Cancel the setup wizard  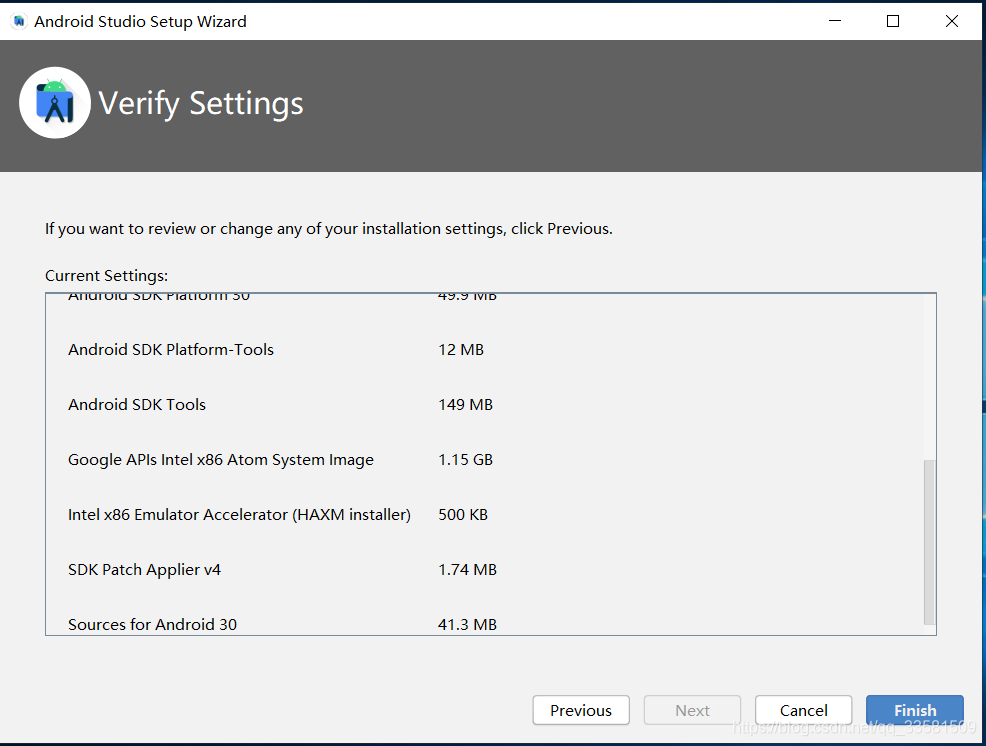pyautogui.click(x=804, y=710)
